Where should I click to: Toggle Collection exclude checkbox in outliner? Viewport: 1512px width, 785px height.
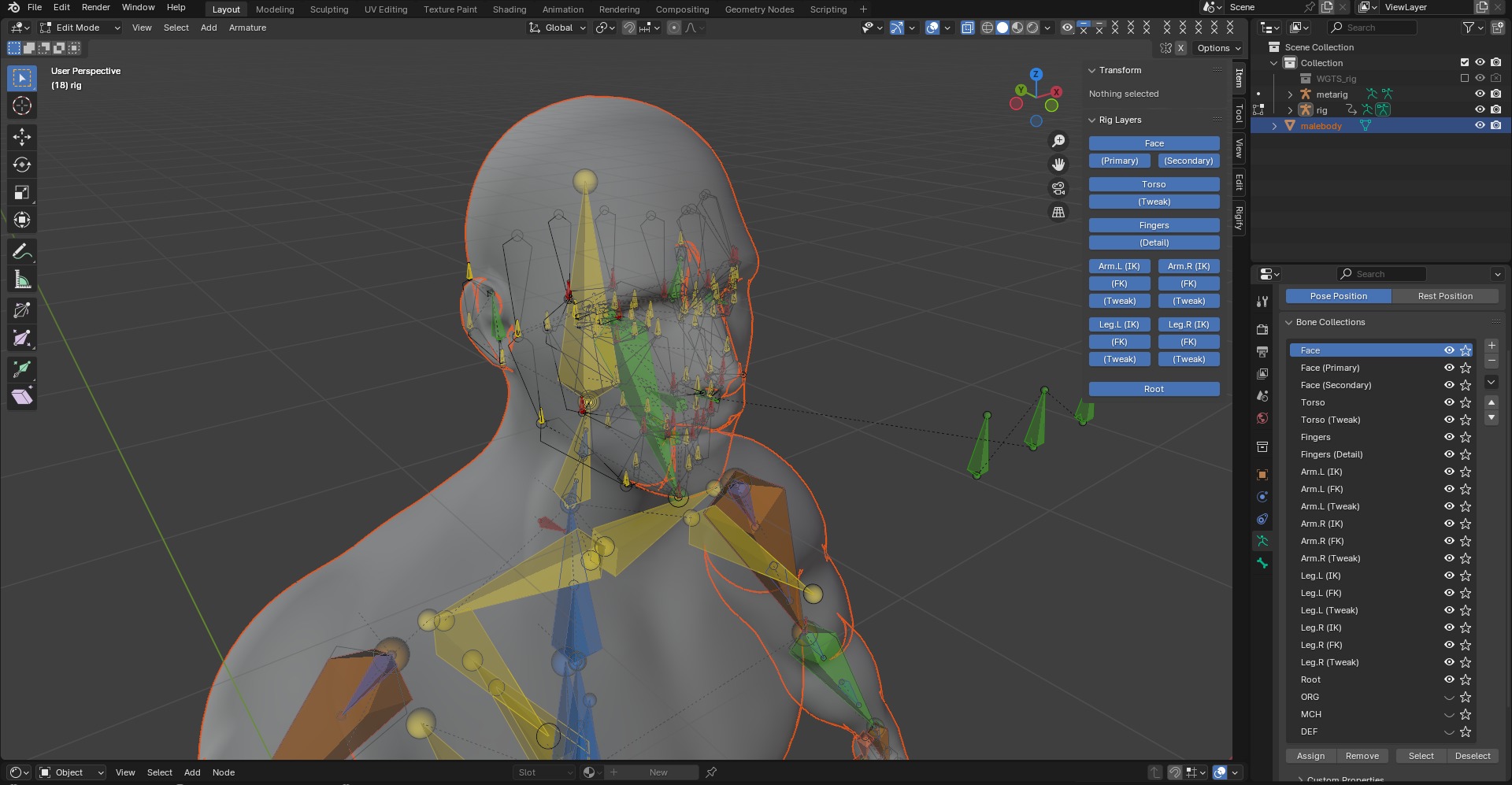(1465, 62)
